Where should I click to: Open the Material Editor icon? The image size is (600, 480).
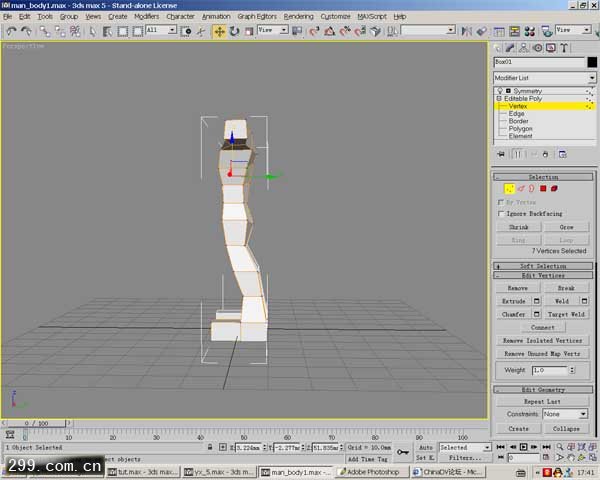pyautogui.click(x=530, y=31)
